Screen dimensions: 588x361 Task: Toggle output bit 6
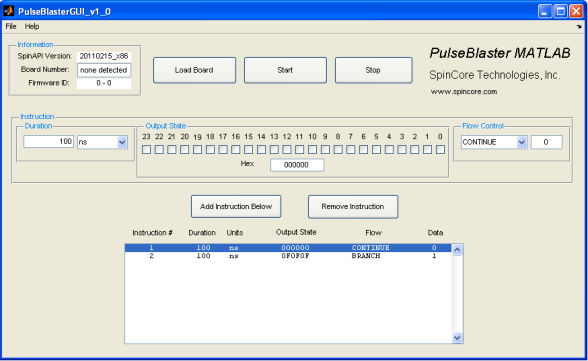(363, 150)
